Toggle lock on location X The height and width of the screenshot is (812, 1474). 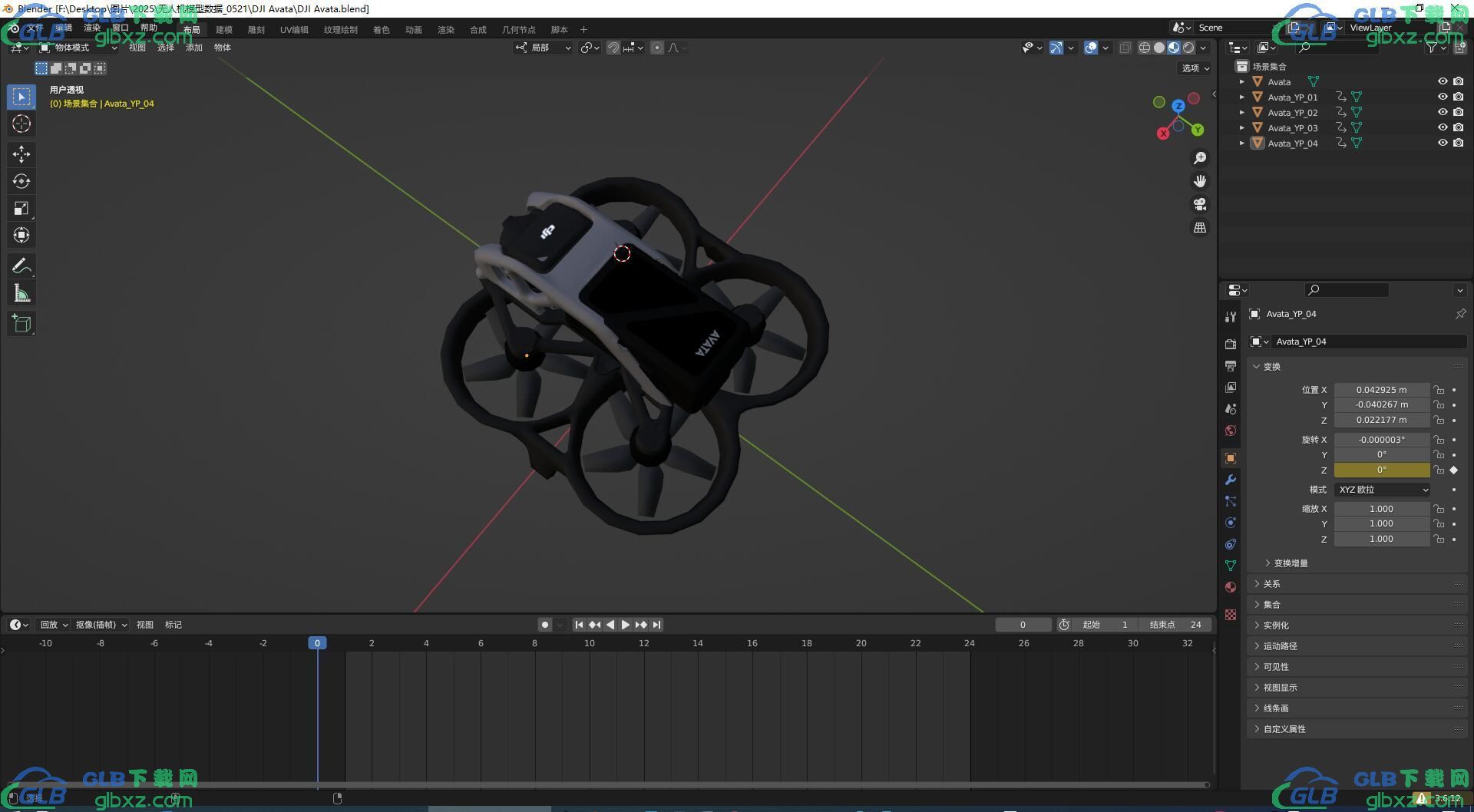coord(1439,390)
